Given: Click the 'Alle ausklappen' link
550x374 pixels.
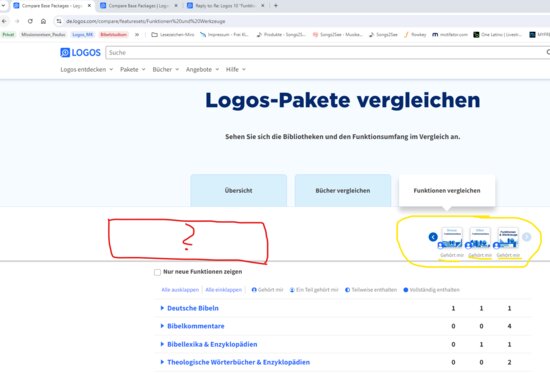Looking at the screenshot, I should pyautogui.click(x=180, y=290).
